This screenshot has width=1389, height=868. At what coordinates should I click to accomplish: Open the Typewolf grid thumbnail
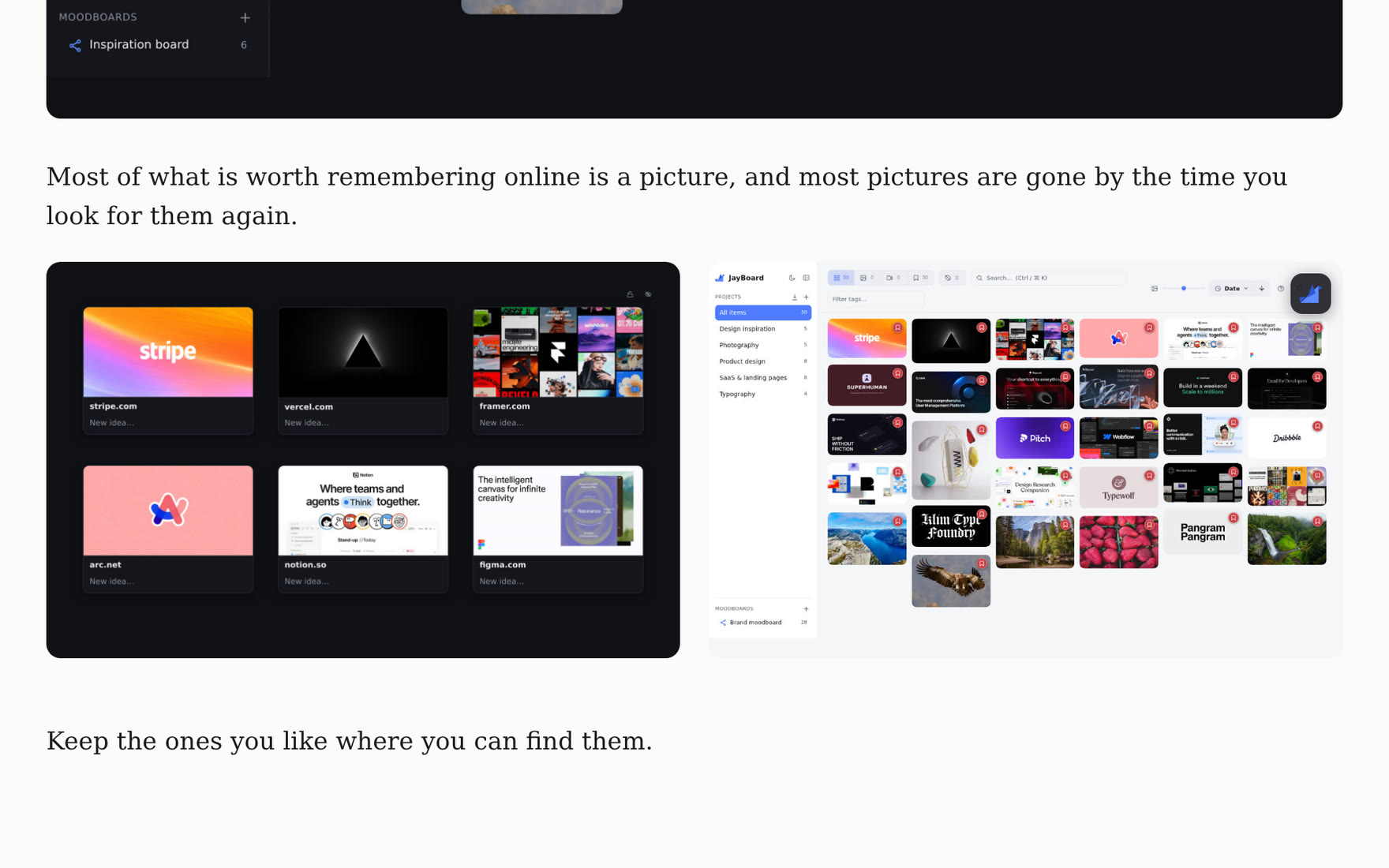(1118, 487)
